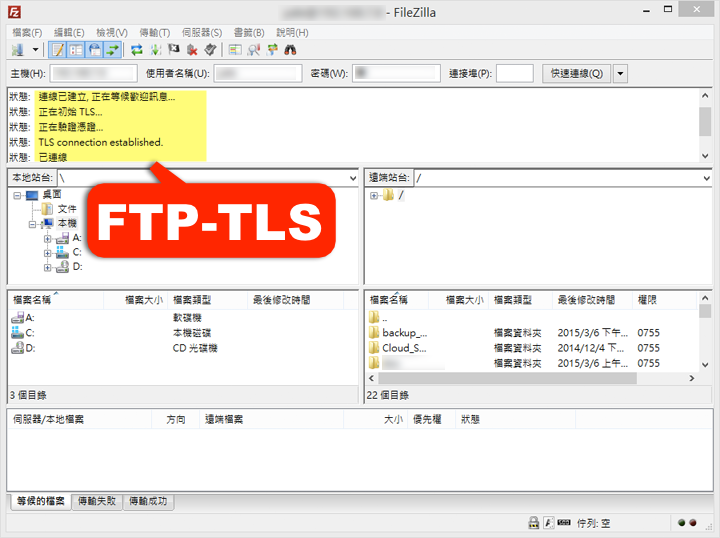Select the 'TLS connection established.' log line
This screenshot has width=720, height=538.
tap(101, 142)
